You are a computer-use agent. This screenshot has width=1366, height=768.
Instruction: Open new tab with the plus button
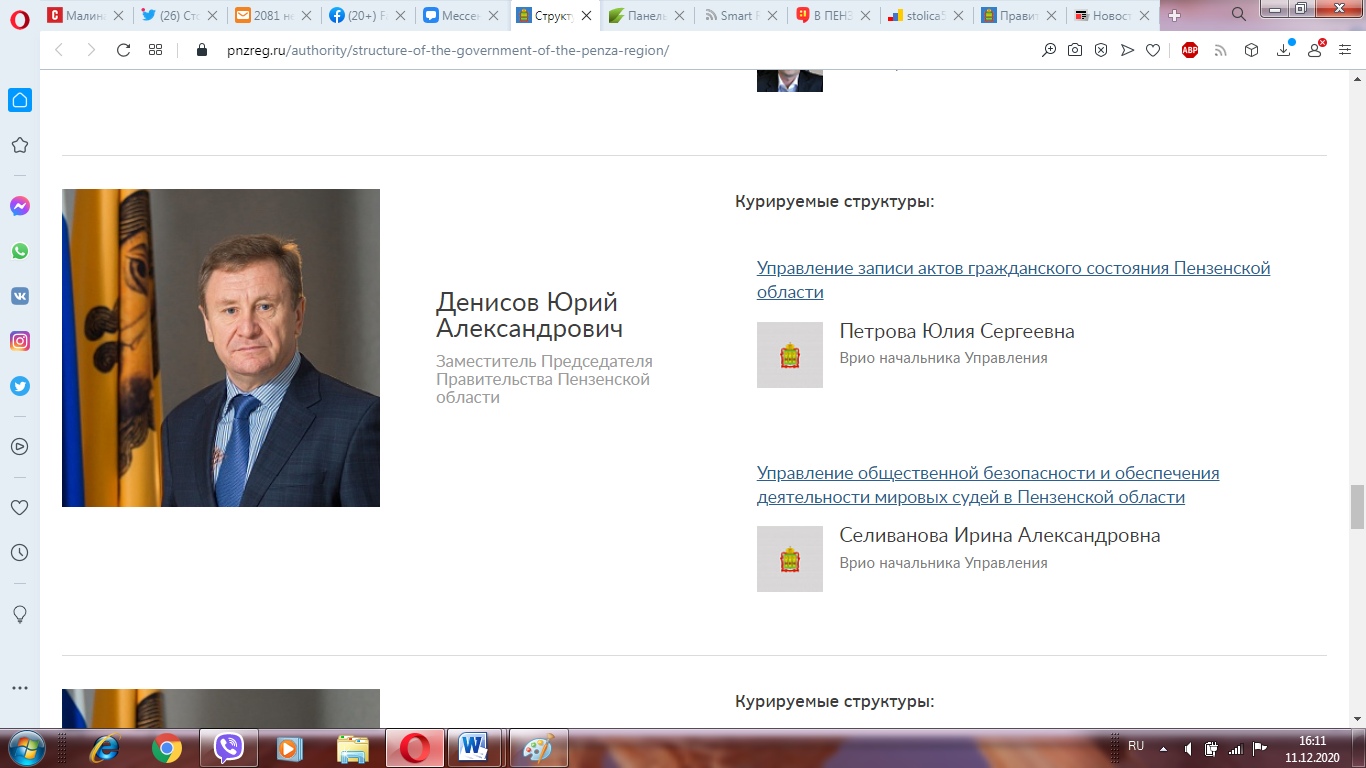point(1175,15)
